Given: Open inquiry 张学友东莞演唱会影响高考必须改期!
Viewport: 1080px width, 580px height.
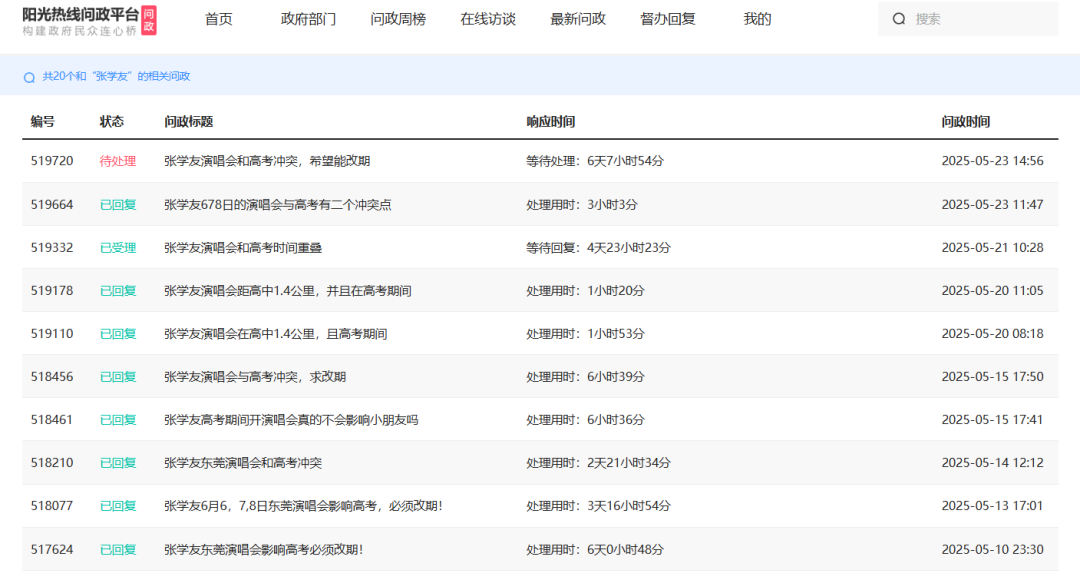Looking at the screenshot, I should point(264,549).
